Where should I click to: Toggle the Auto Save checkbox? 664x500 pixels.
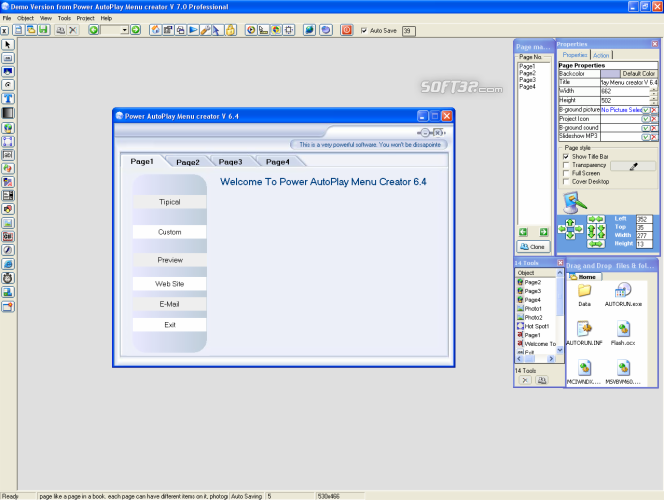(x=364, y=30)
